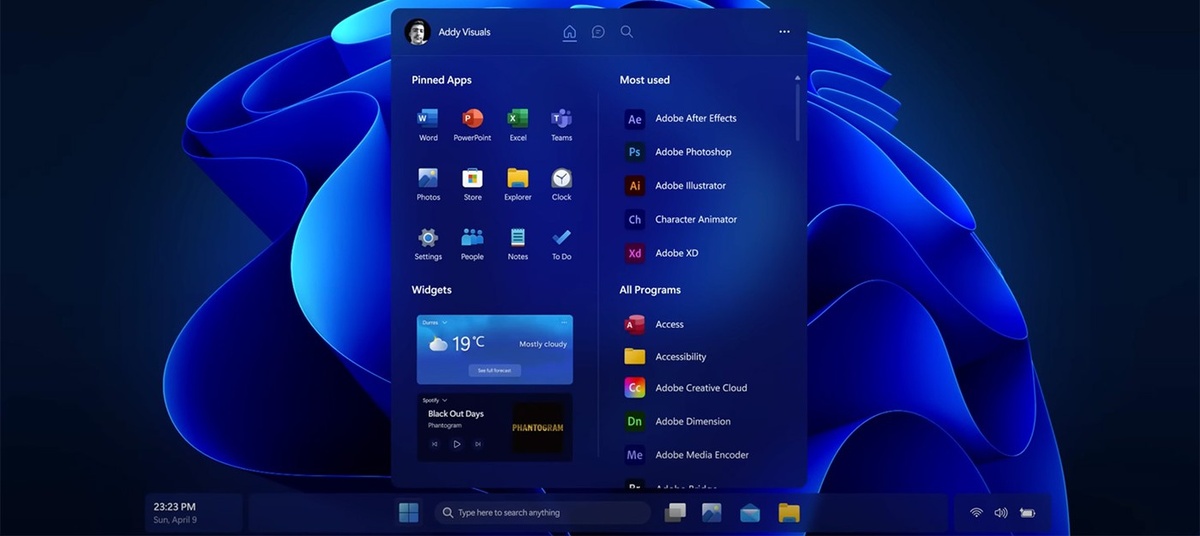Select the Adobe Photoshop label
This screenshot has height=536, width=1200.
coord(693,152)
